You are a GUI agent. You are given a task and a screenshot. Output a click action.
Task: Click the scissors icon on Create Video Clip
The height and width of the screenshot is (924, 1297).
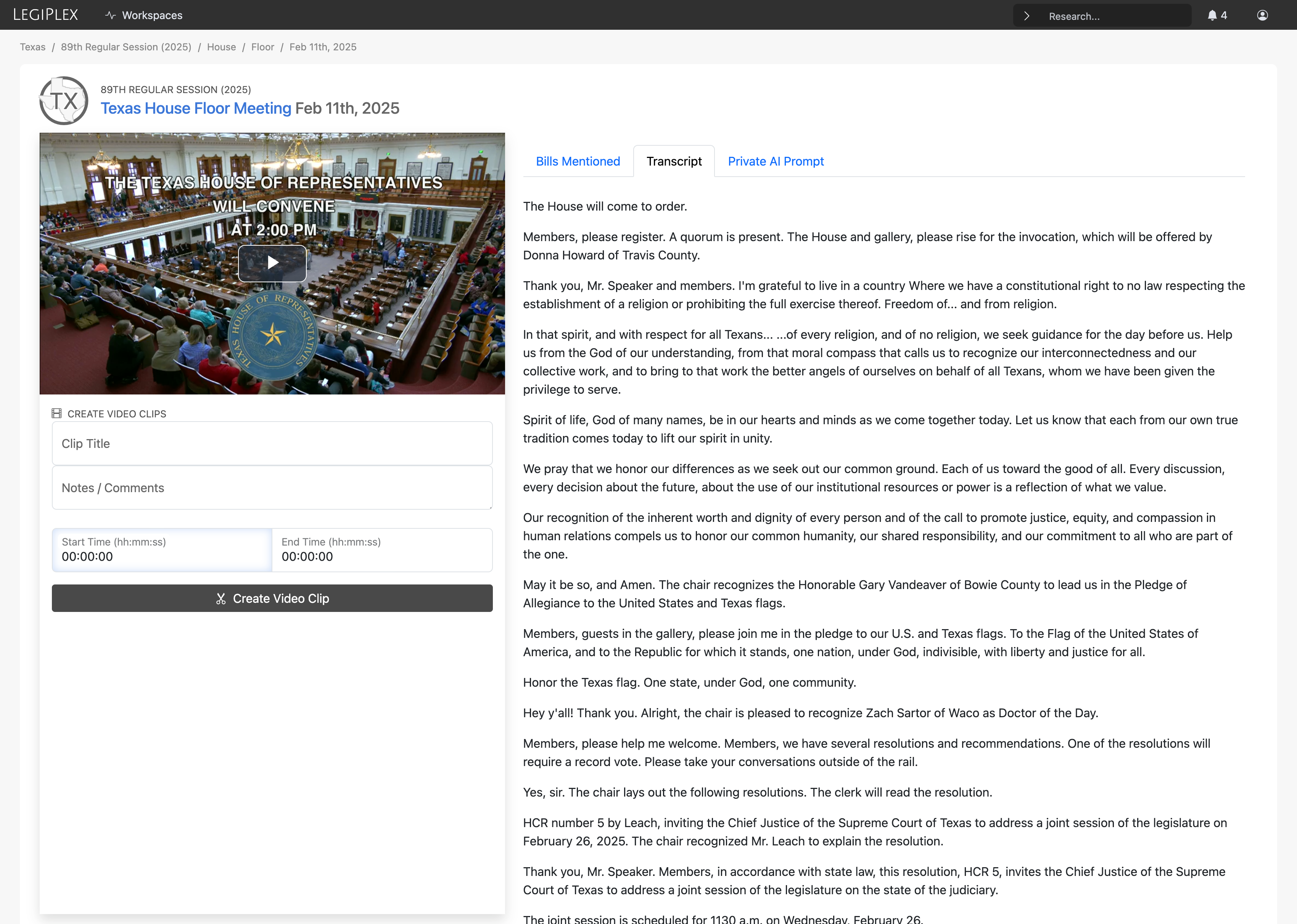[221, 599]
